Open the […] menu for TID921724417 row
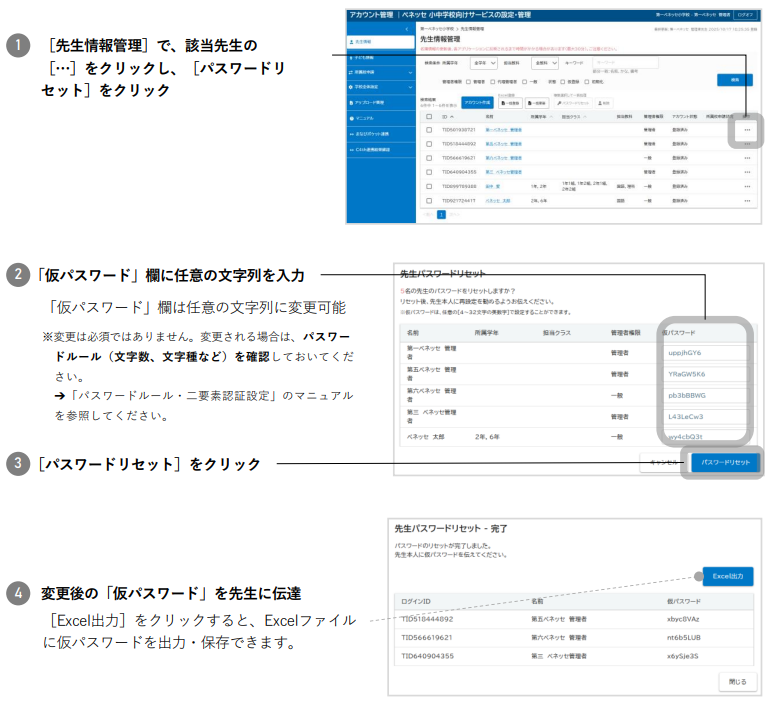Image resolution: width=768 pixels, height=704 pixels. coord(746,200)
